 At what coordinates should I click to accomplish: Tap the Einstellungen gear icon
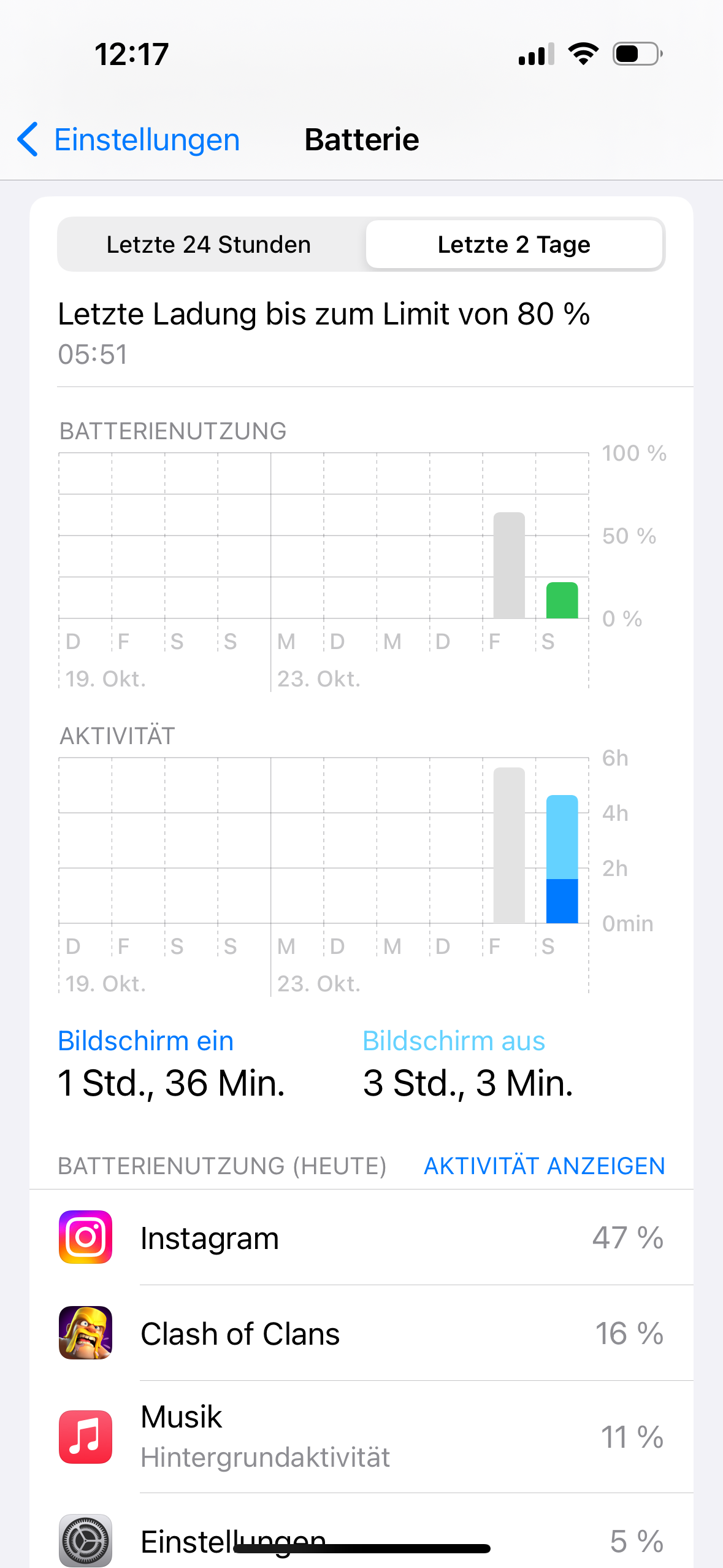pos(85,1540)
